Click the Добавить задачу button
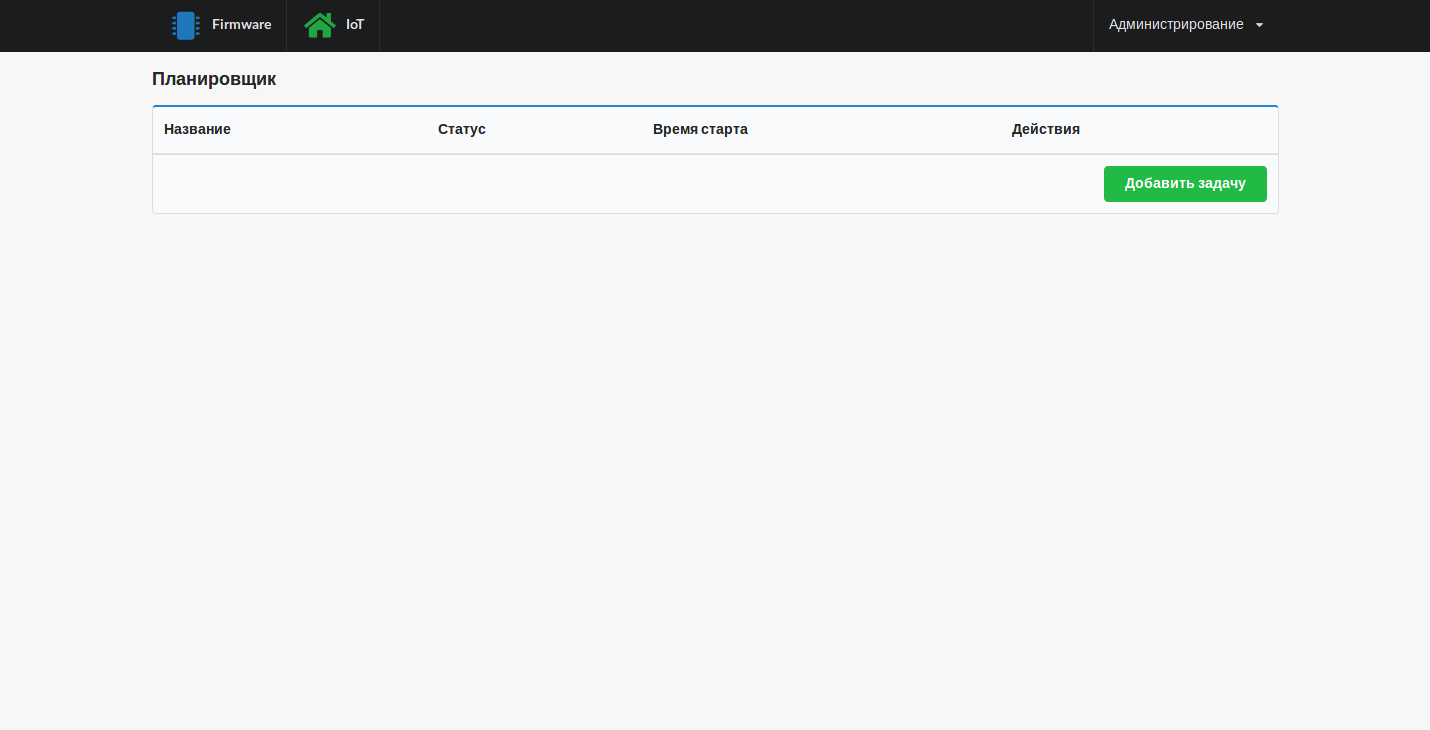 point(1185,184)
